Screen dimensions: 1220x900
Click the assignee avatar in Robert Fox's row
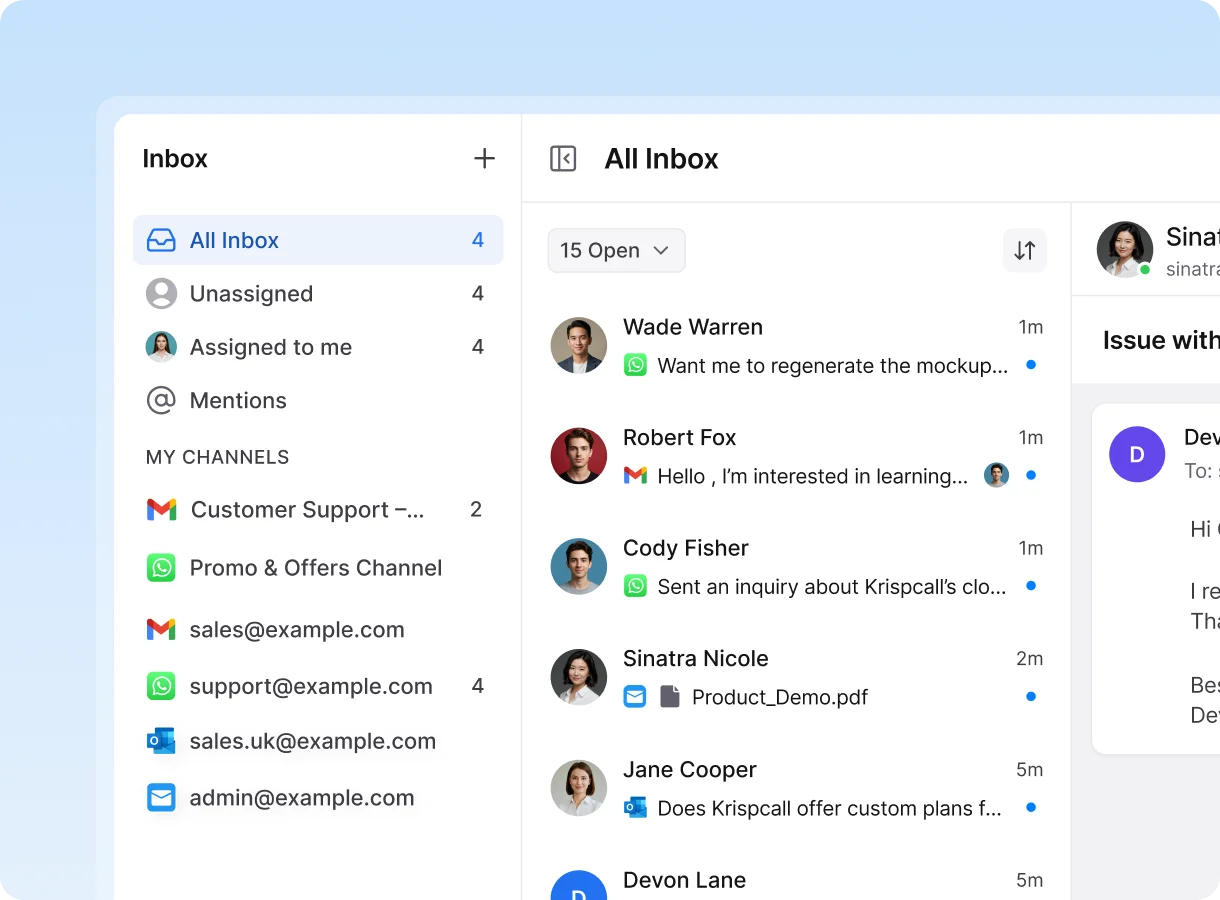pyautogui.click(x=996, y=475)
